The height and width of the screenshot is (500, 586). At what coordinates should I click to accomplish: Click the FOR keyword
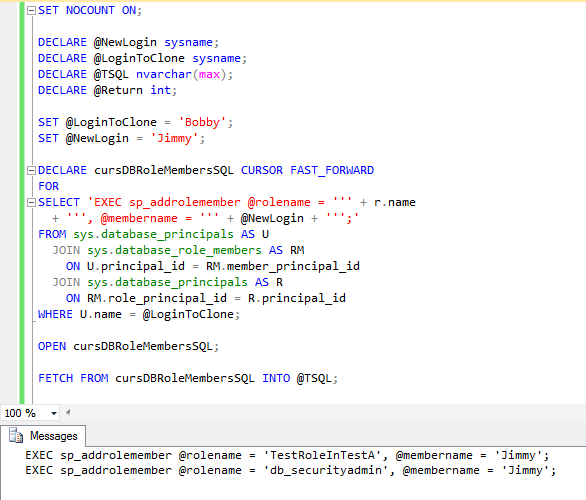pyautogui.click(x=49, y=186)
